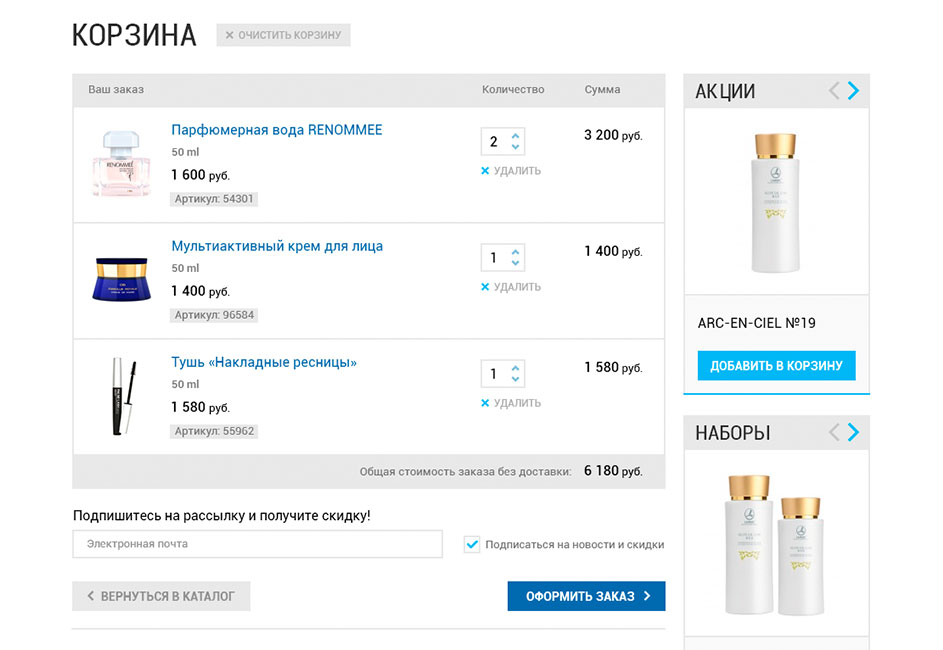Increase quantity of Мультиактивный крем
Screen dimensions: 943x650
point(515,251)
